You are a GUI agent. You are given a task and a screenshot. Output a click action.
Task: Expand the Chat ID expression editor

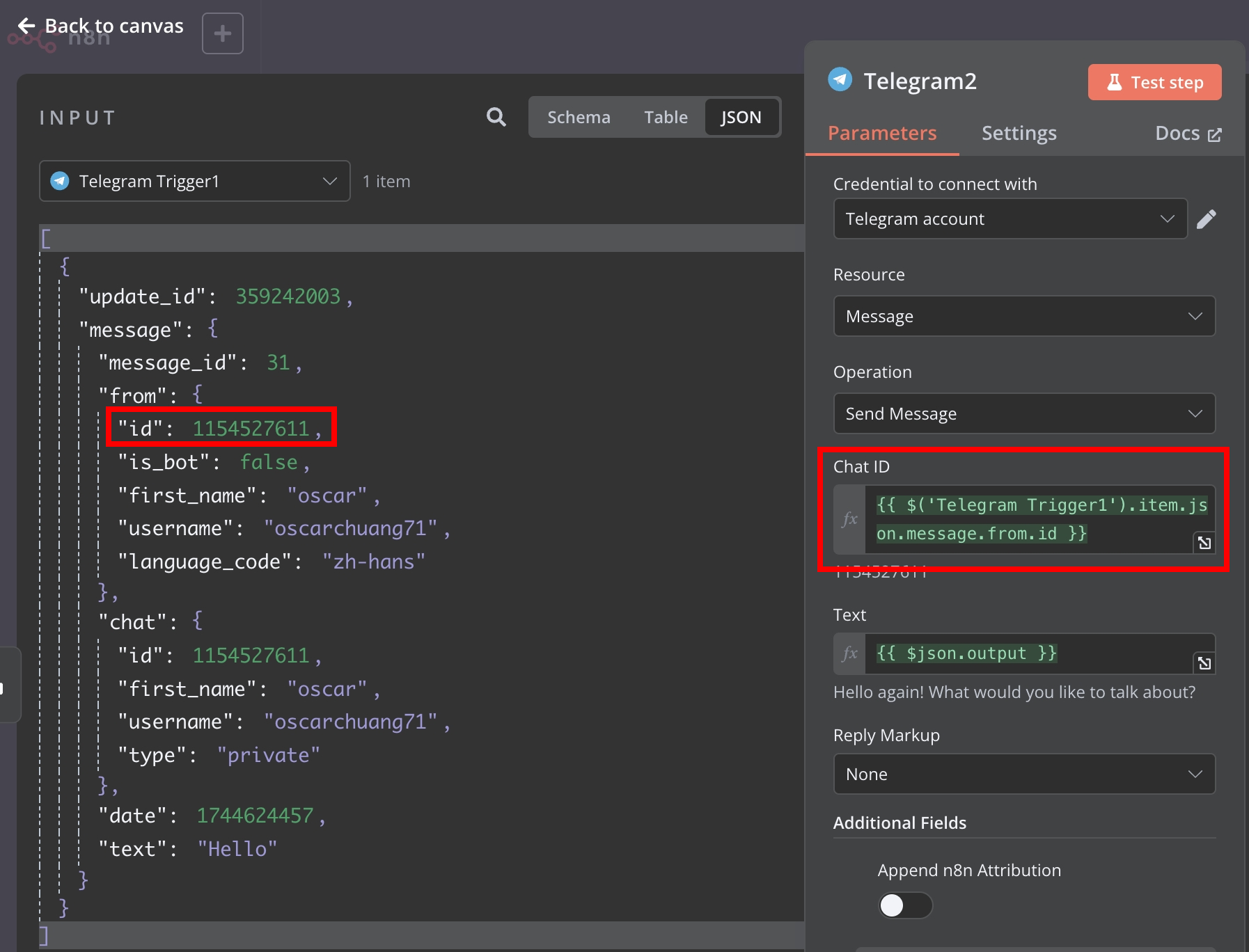(x=1204, y=543)
